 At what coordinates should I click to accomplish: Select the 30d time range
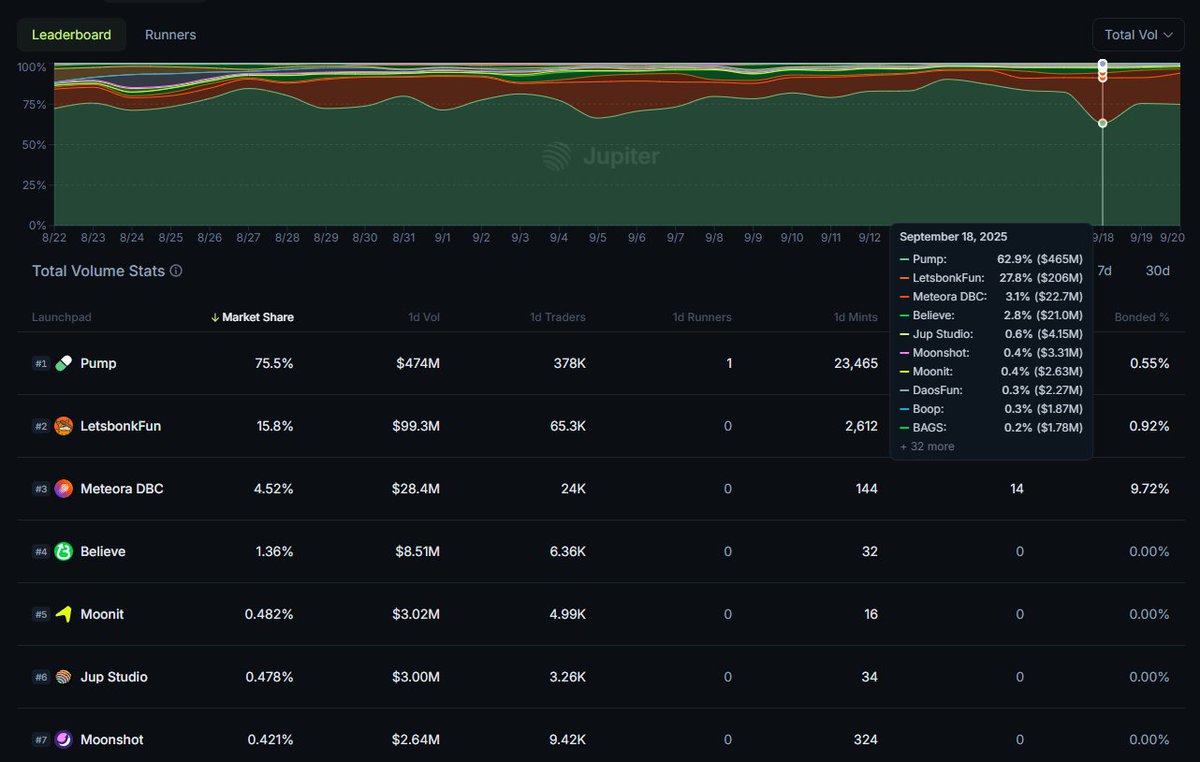tap(1157, 271)
